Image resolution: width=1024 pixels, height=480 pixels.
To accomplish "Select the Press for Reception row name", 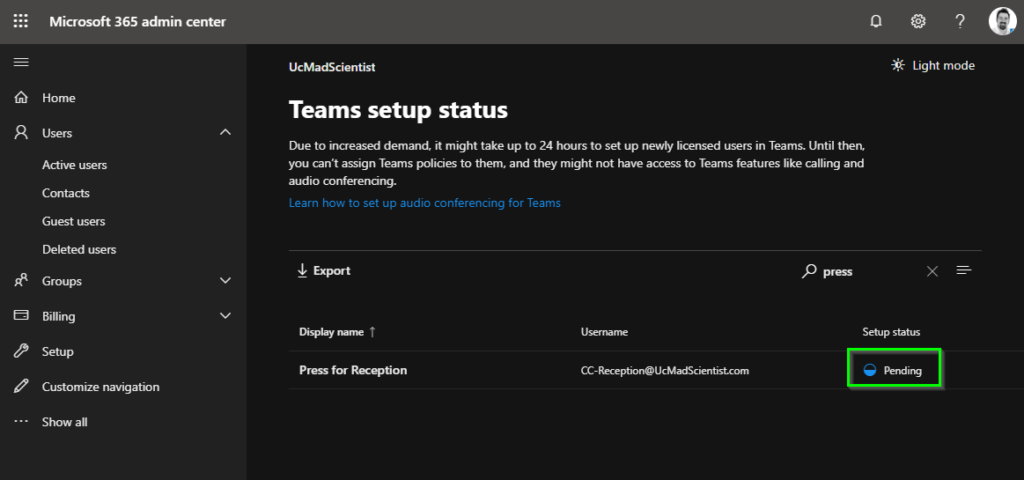I will [x=353, y=370].
